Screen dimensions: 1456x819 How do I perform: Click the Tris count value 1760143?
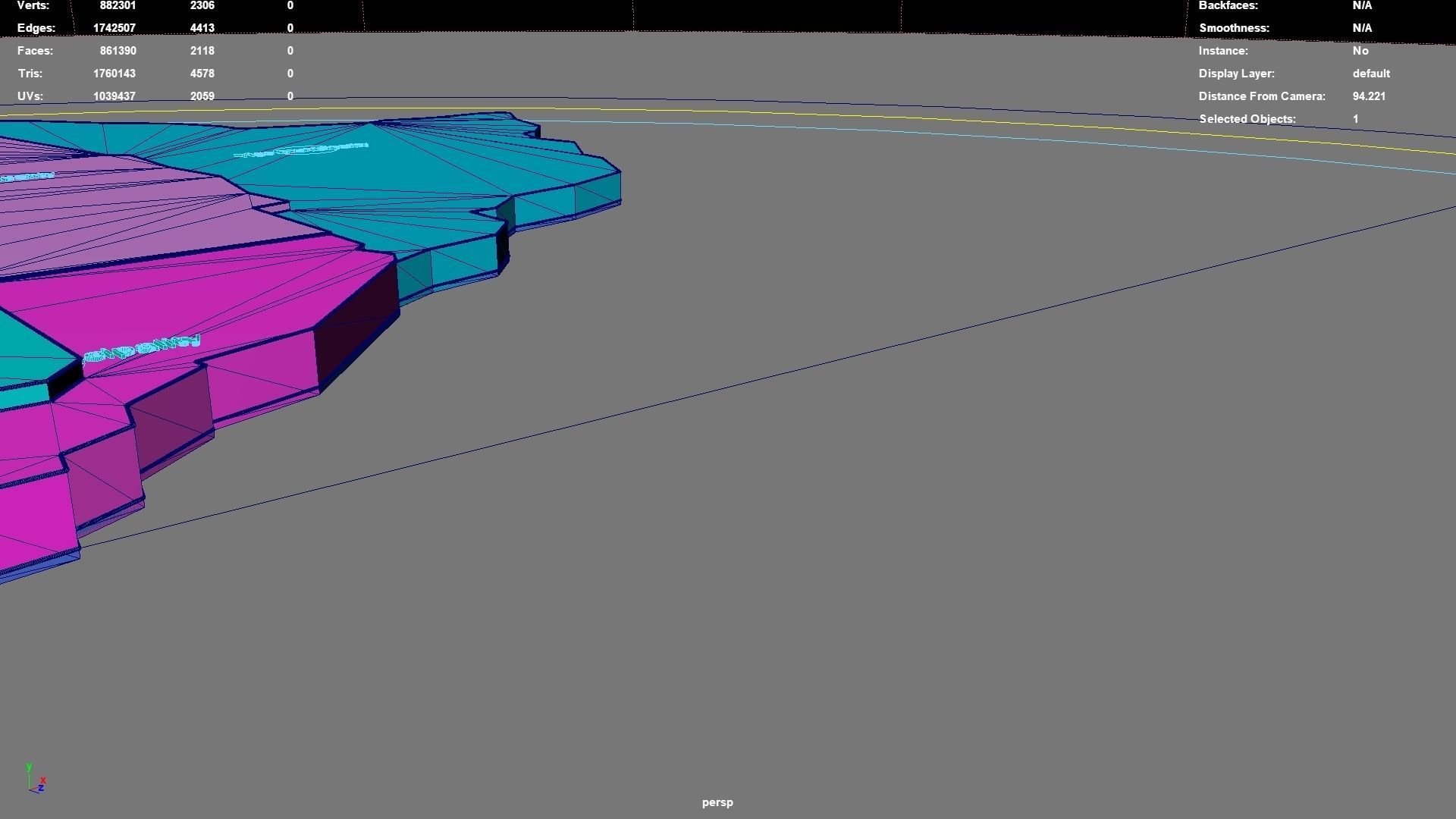[x=114, y=74]
